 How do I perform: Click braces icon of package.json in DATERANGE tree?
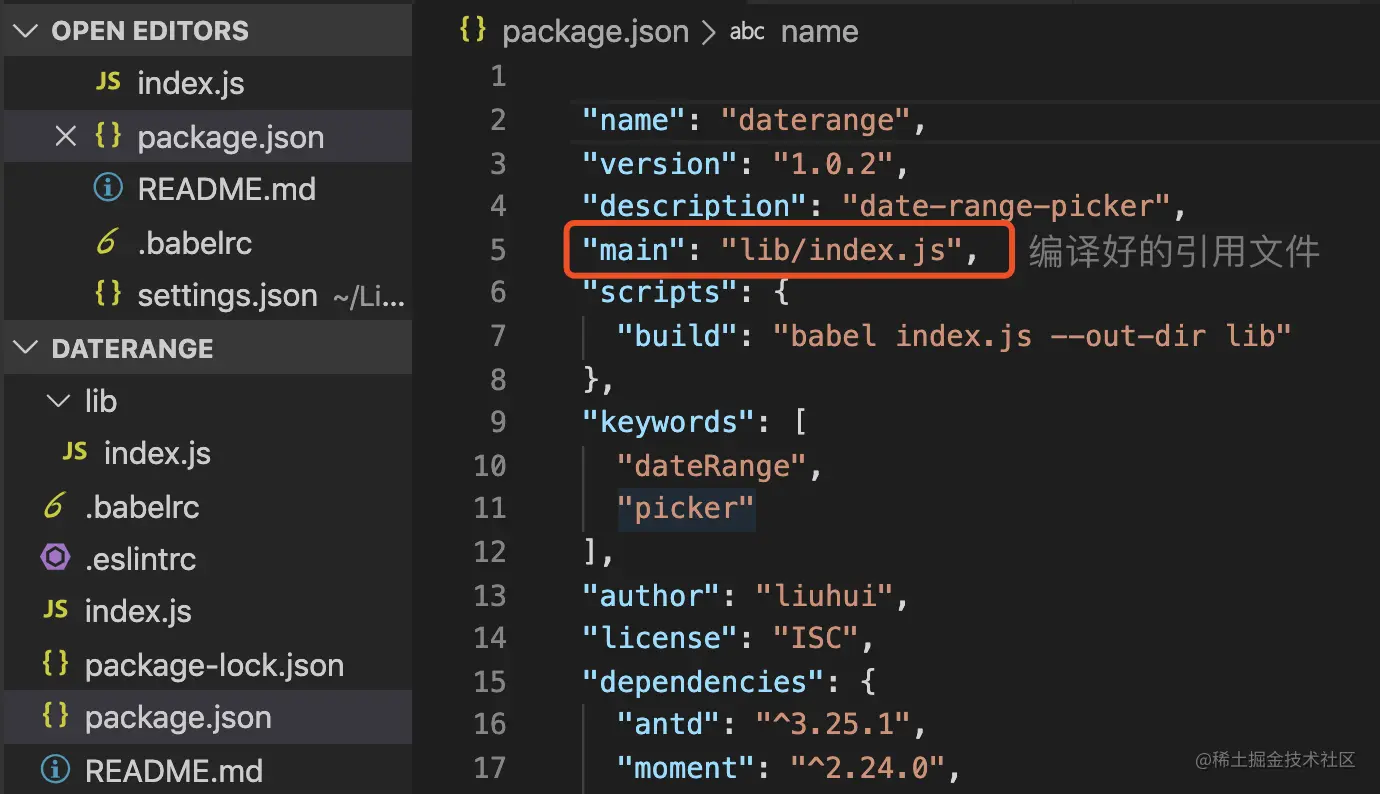pyautogui.click(x=55, y=717)
